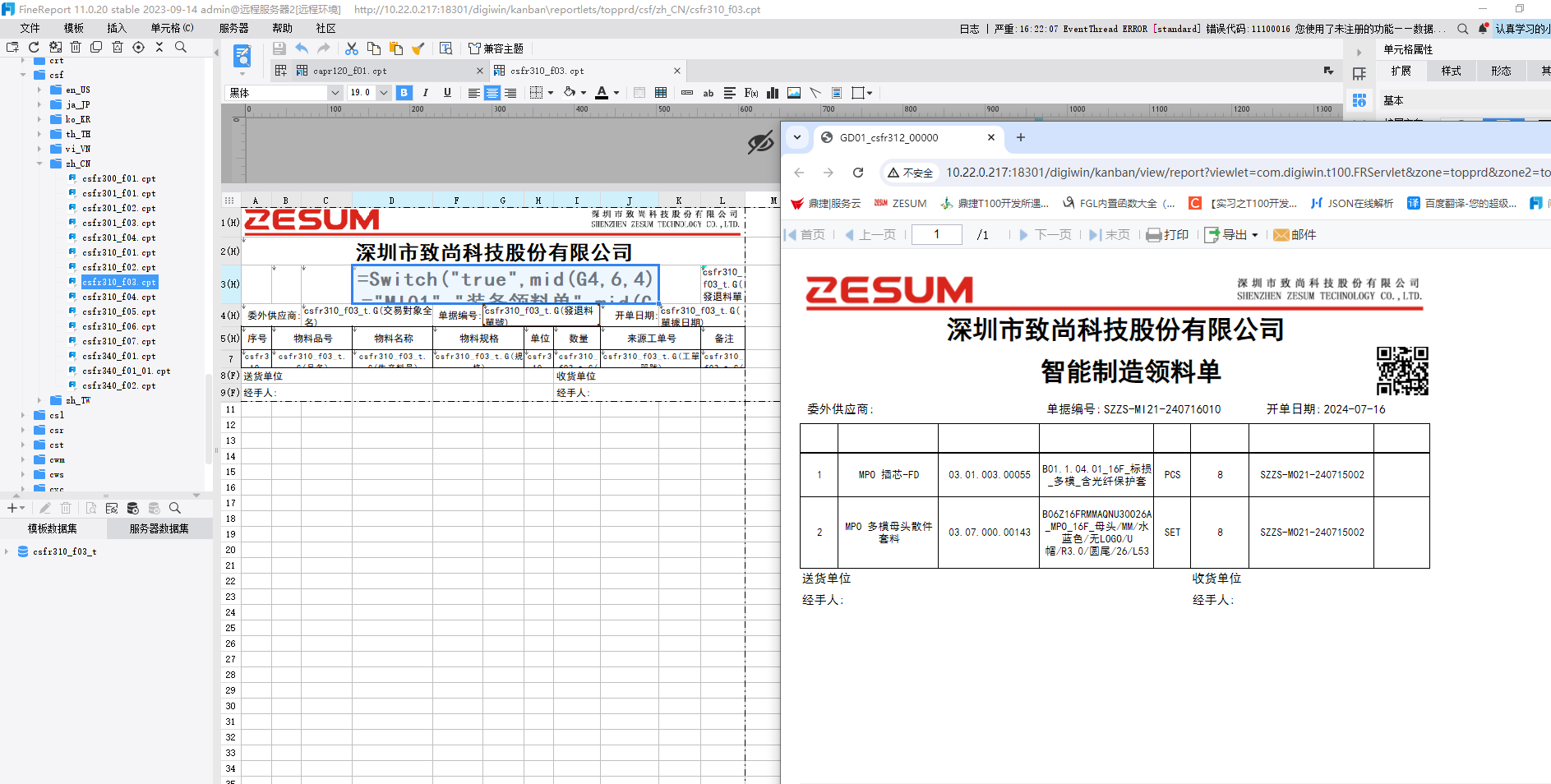The height and width of the screenshot is (784, 1551).
Task: Switch to 样式 tab in cell properties
Action: [x=1452, y=71]
